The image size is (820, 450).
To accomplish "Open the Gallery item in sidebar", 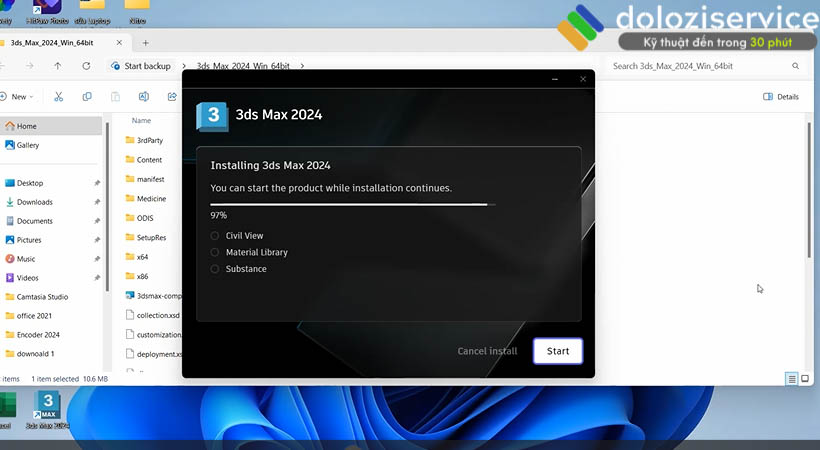I will click(x=27, y=145).
